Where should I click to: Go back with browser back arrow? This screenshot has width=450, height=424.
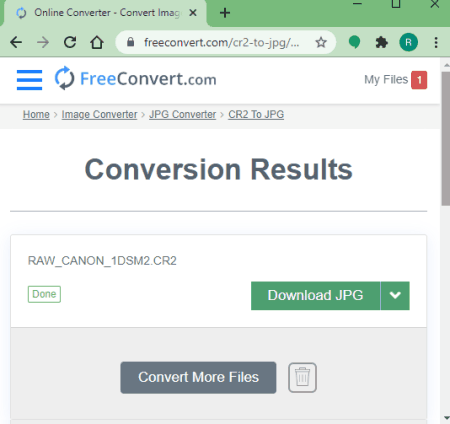16,42
